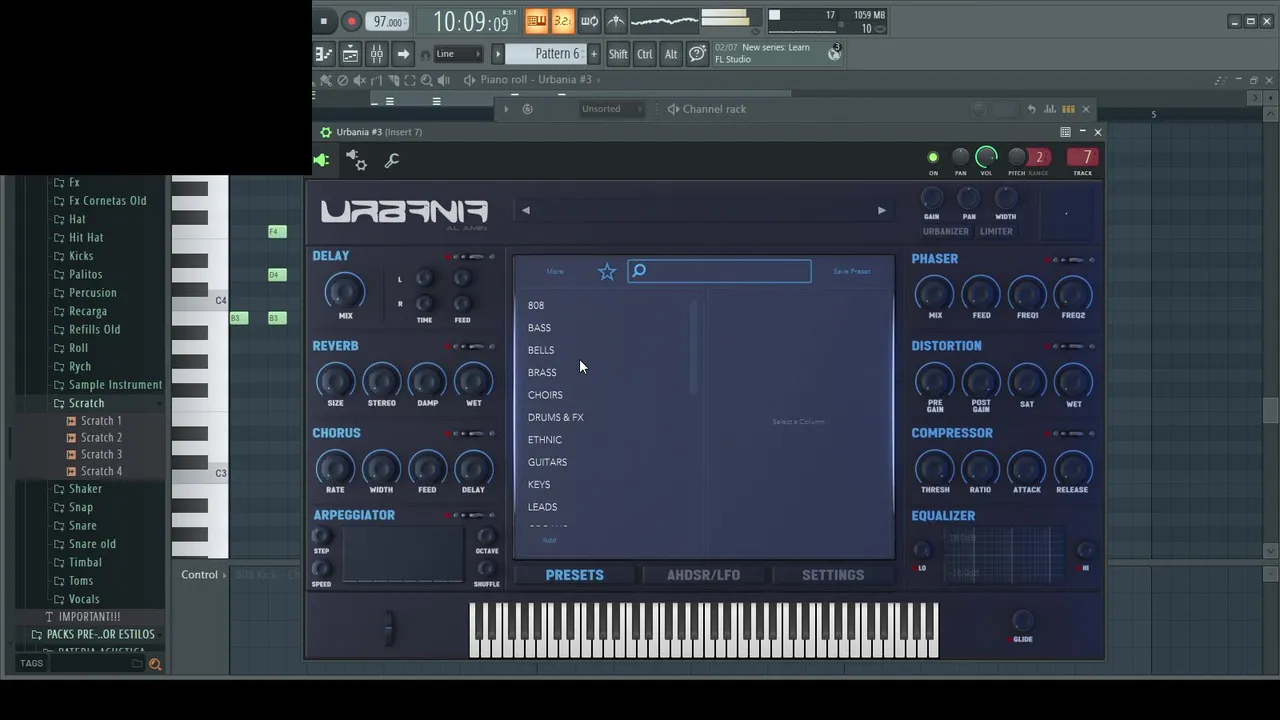Expand the Snare folder in browser
This screenshot has height=720, width=1280.
click(83, 526)
